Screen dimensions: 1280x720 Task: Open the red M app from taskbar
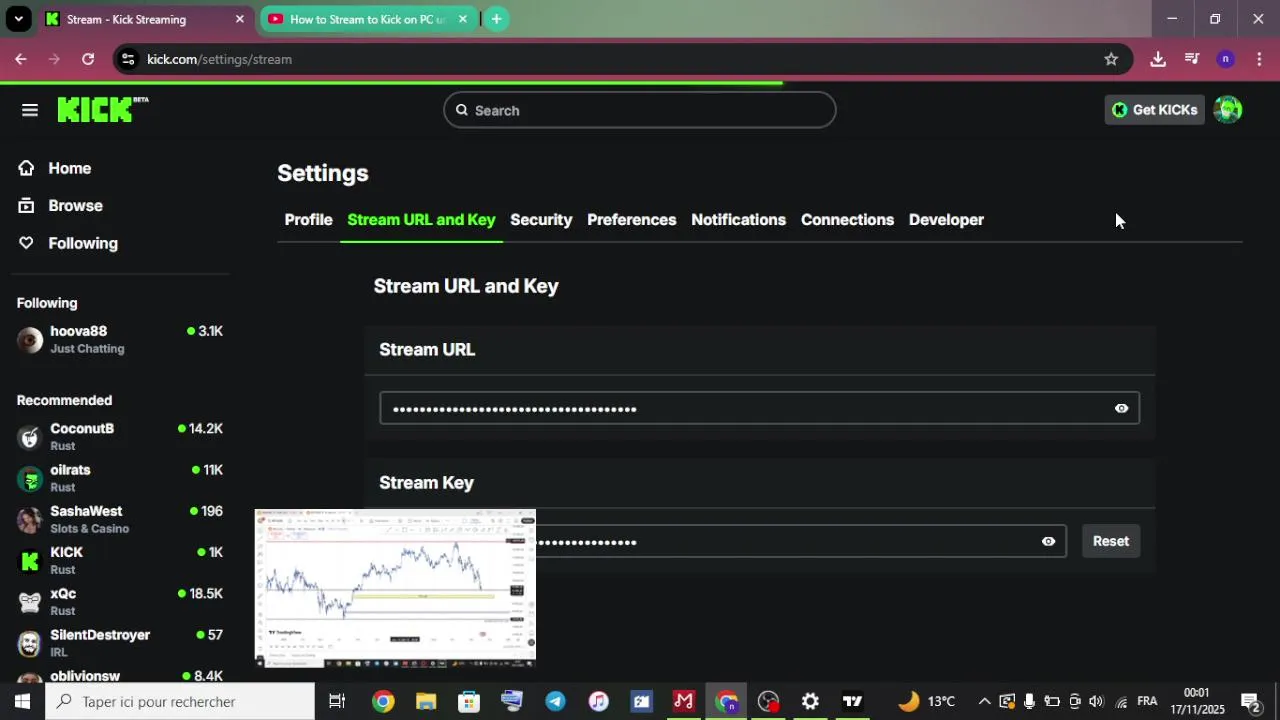(684, 701)
